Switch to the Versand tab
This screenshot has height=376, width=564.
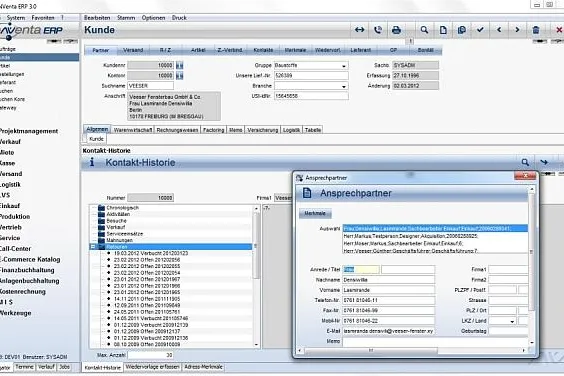133,50
